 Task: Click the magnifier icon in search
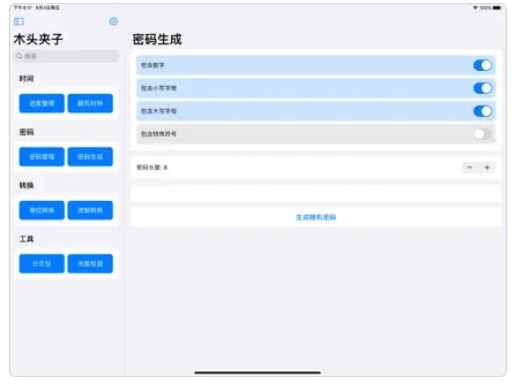click(x=19, y=56)
